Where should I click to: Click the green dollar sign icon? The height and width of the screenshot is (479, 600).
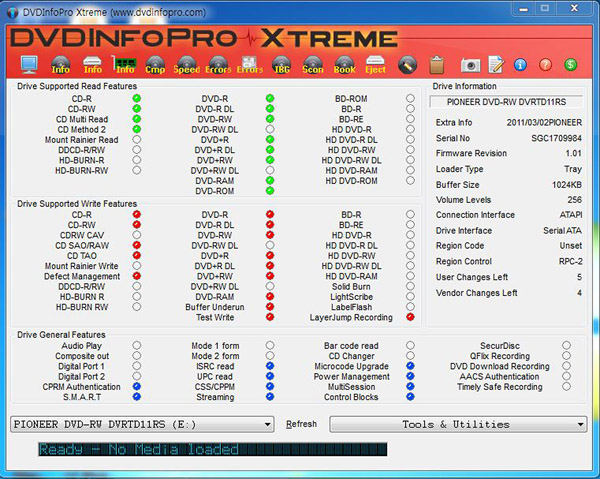(570, 65)
